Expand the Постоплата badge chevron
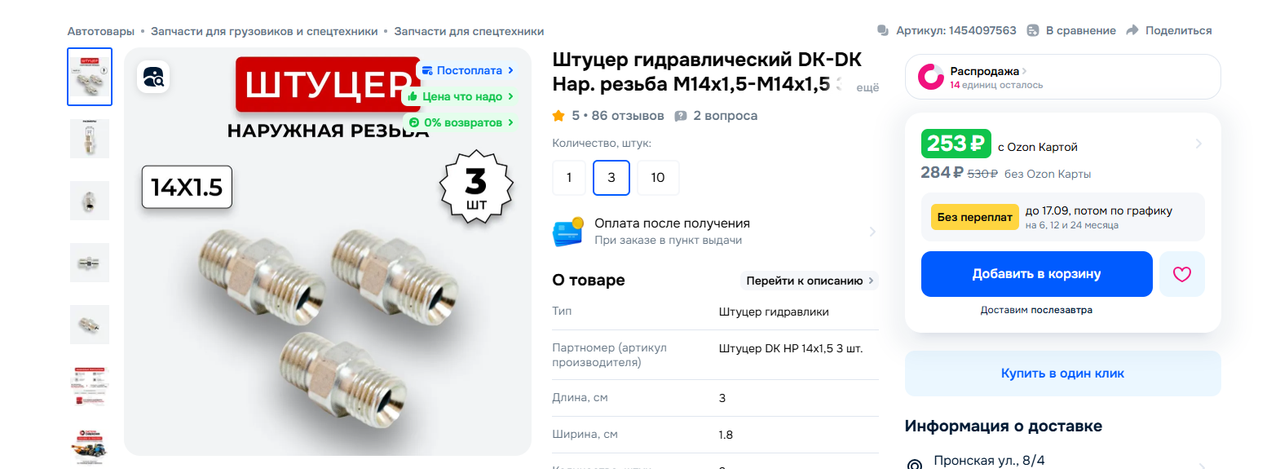Screen dimensions: 1280x469 [x=511, y=71]
